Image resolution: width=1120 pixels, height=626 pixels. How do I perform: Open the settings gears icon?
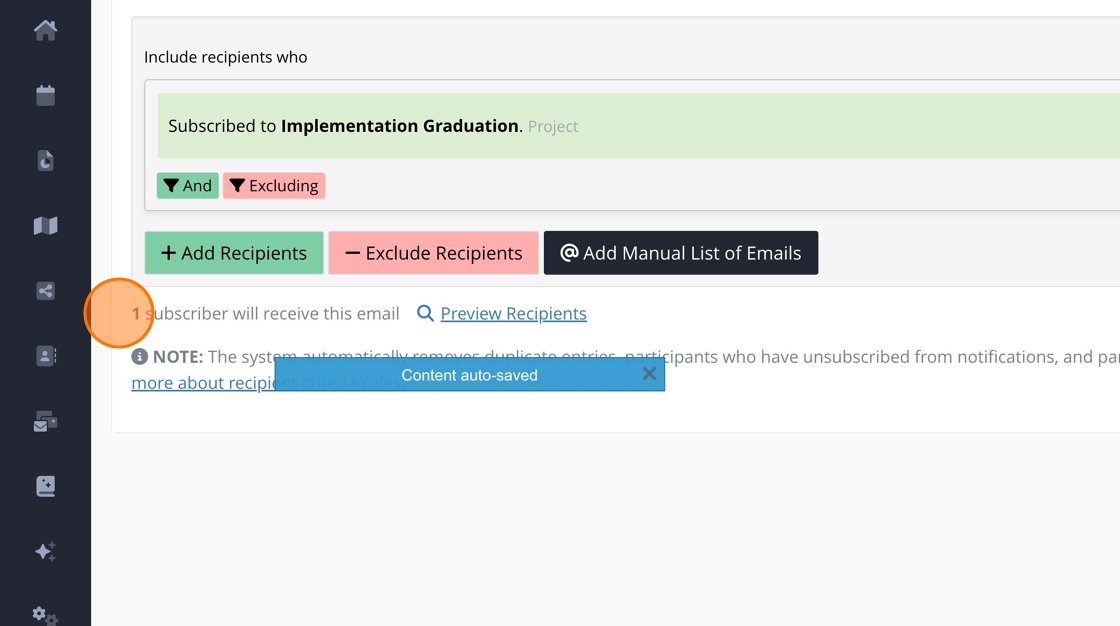(x=45, y=614)
